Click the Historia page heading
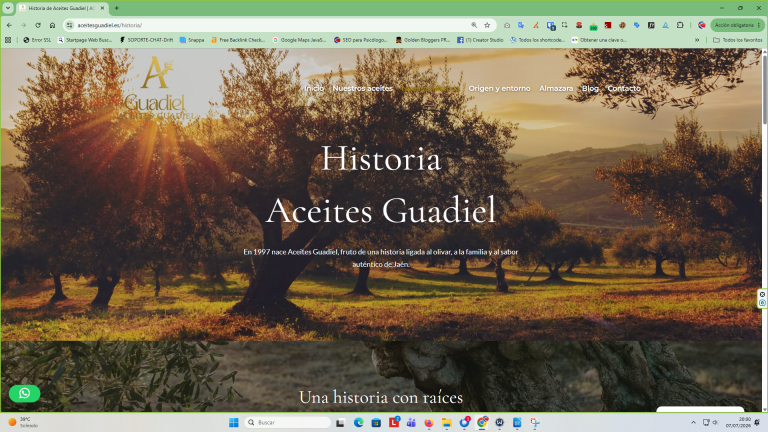 (381, 159)
